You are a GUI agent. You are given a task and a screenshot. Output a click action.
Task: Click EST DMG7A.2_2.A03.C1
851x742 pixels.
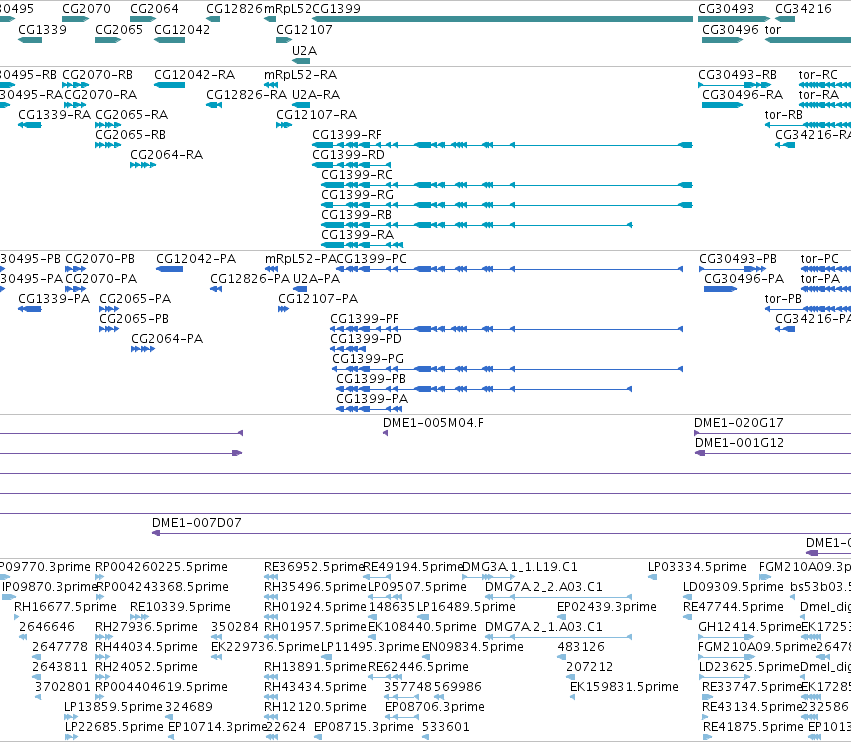click(544, 587)
